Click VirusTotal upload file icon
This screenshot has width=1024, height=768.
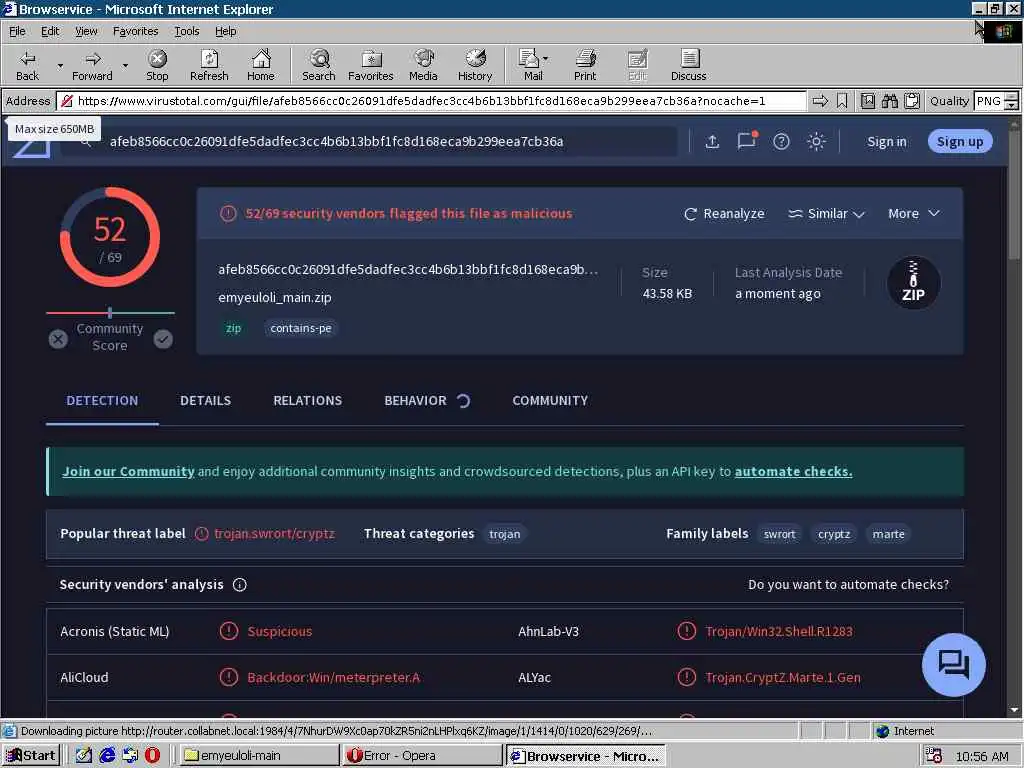pyautogui.click(x=712, y=141)
